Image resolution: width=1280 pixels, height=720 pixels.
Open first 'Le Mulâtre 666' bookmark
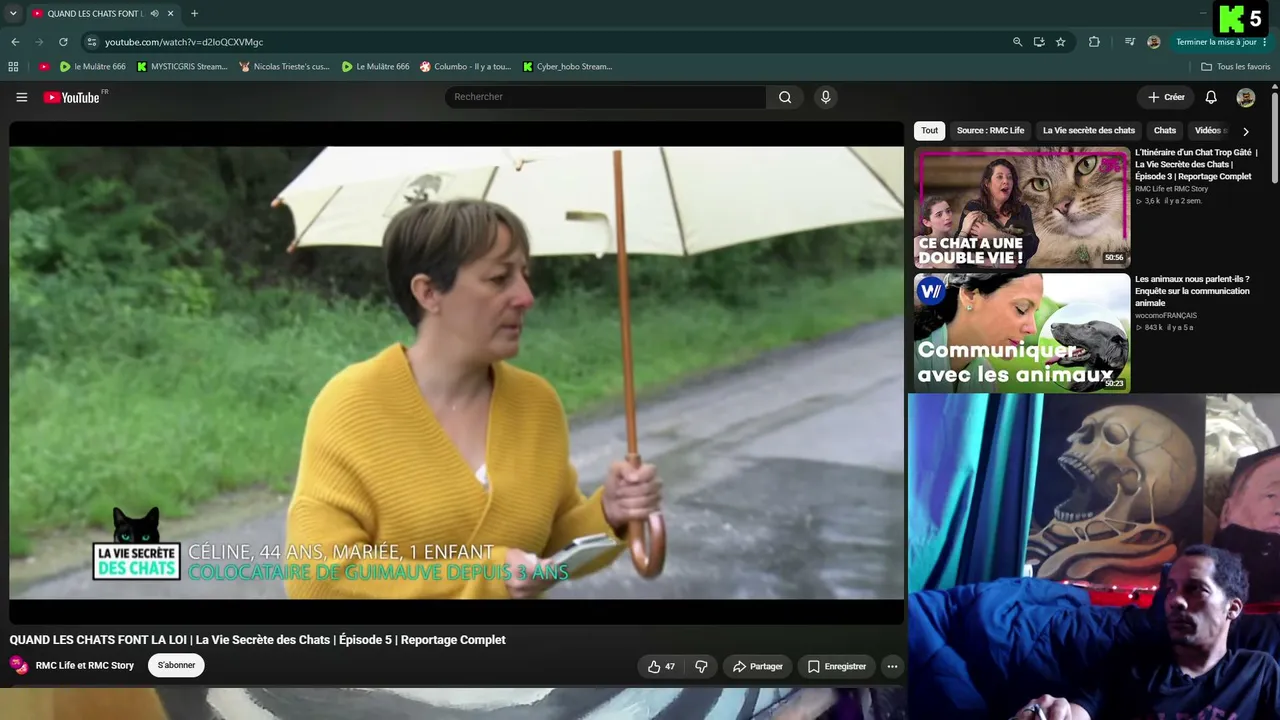pos(92,67)
